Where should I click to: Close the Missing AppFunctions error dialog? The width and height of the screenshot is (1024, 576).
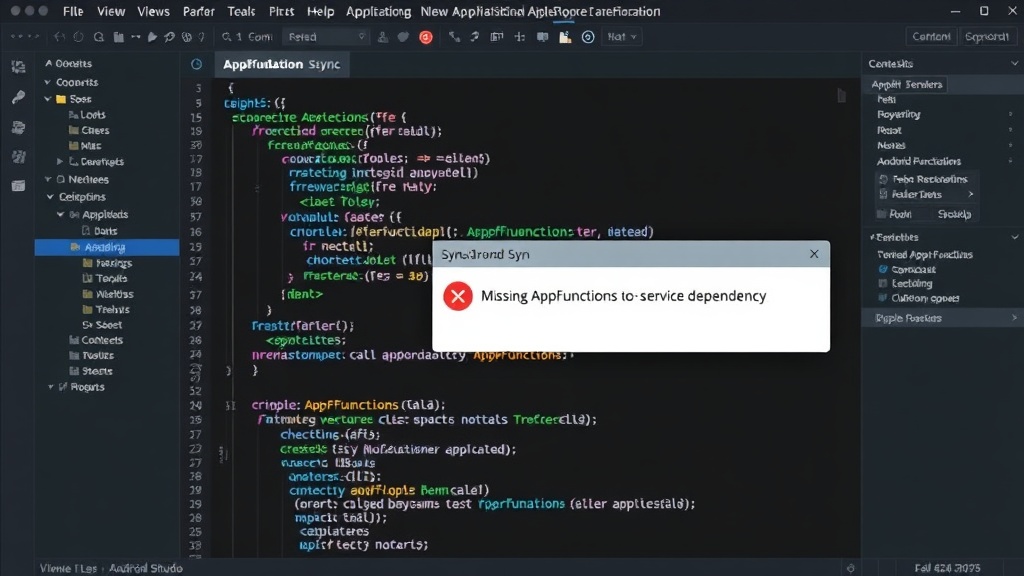(x=814, y=254)
